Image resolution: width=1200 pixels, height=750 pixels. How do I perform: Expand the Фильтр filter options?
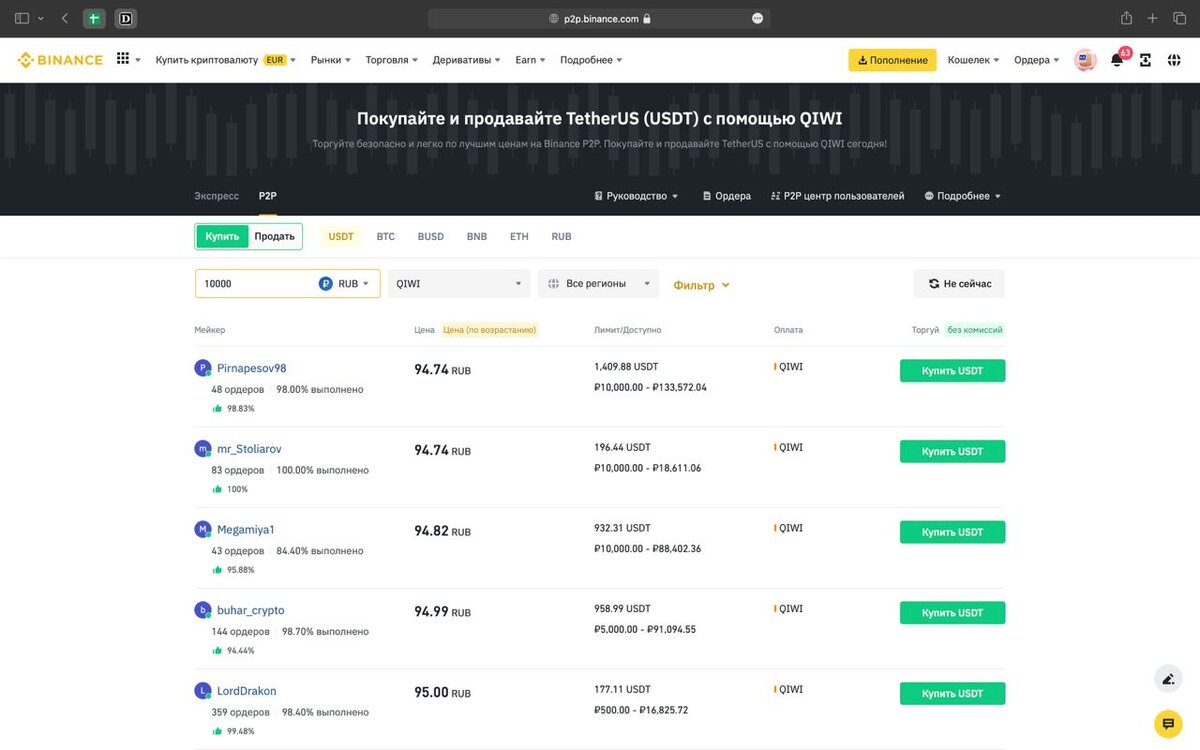[x=701, y=285]
